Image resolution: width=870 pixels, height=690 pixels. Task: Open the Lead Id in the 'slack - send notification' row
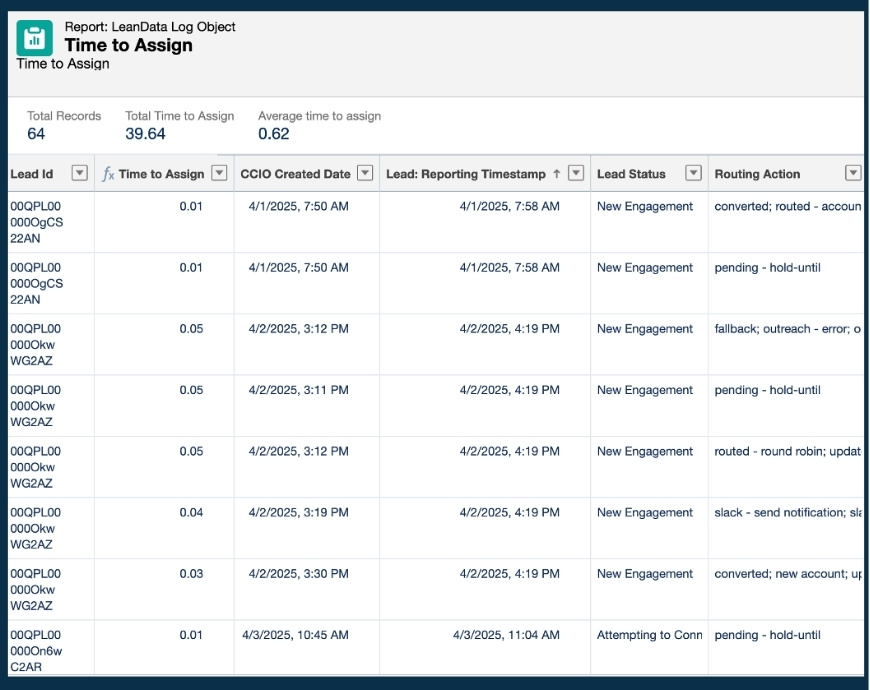click(x=36, y=528)
